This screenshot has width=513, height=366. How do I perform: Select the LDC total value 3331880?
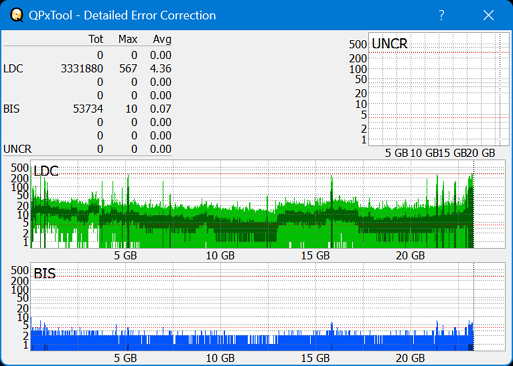click(82, 69)
